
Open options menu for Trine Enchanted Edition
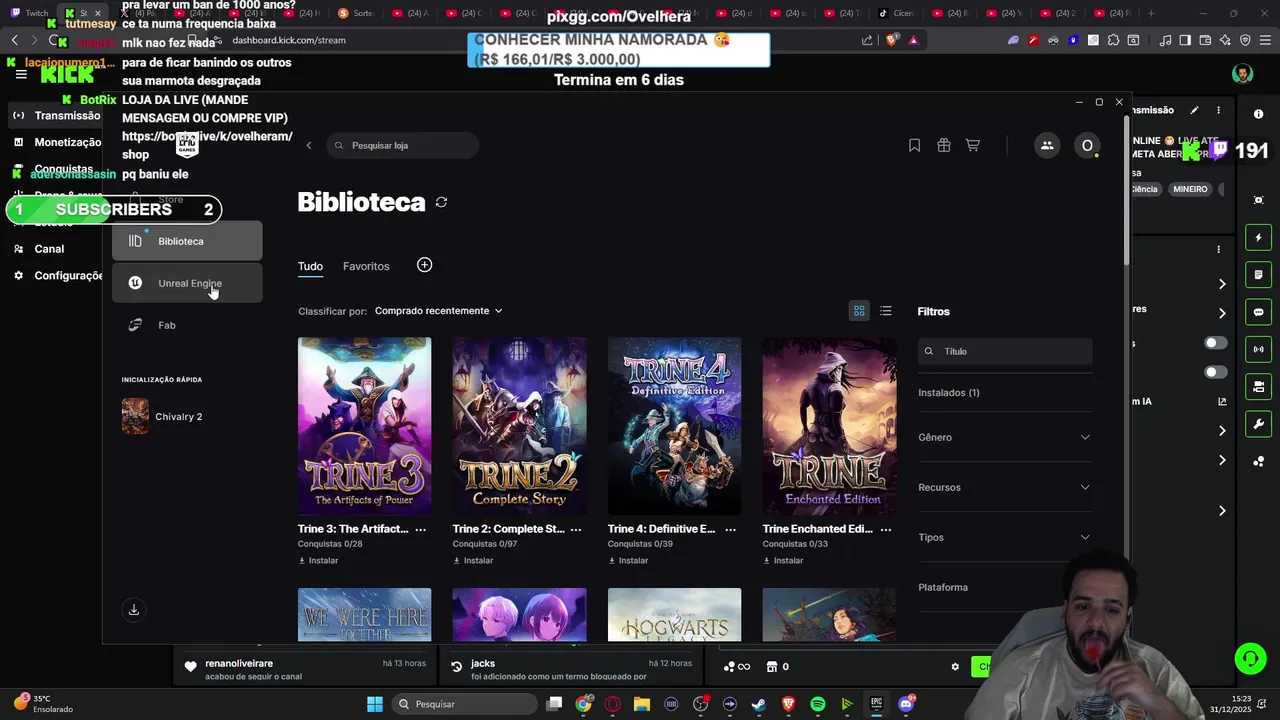click(x=885, y=529)
